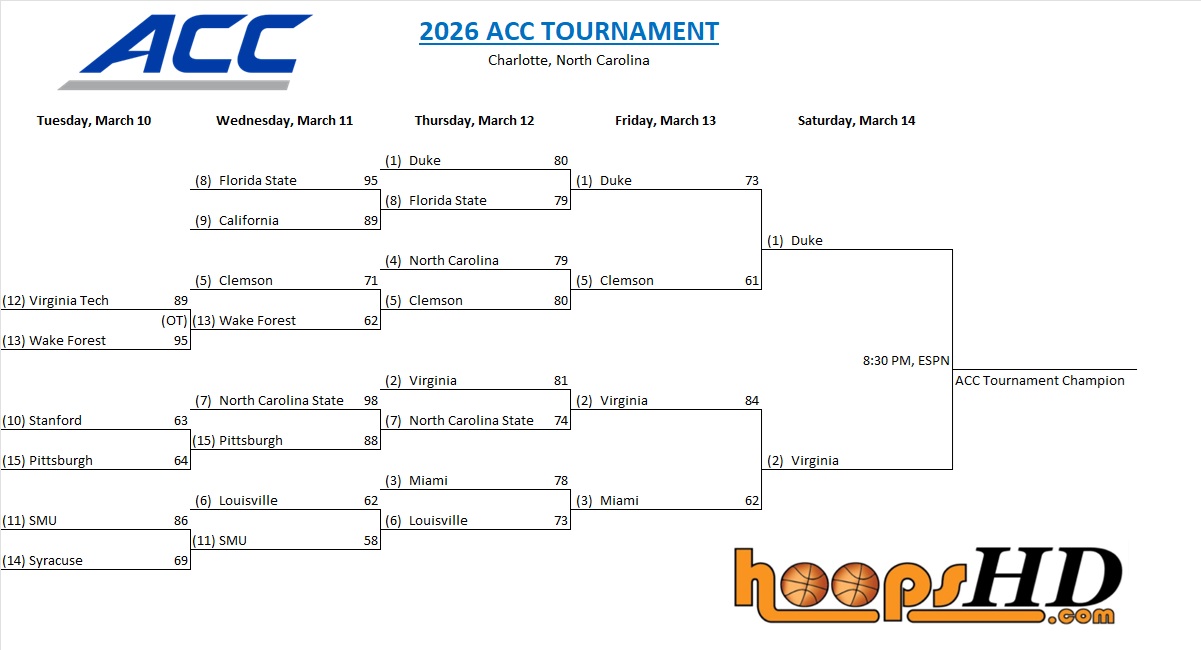Click the Thursday, March 12 header

474,121
